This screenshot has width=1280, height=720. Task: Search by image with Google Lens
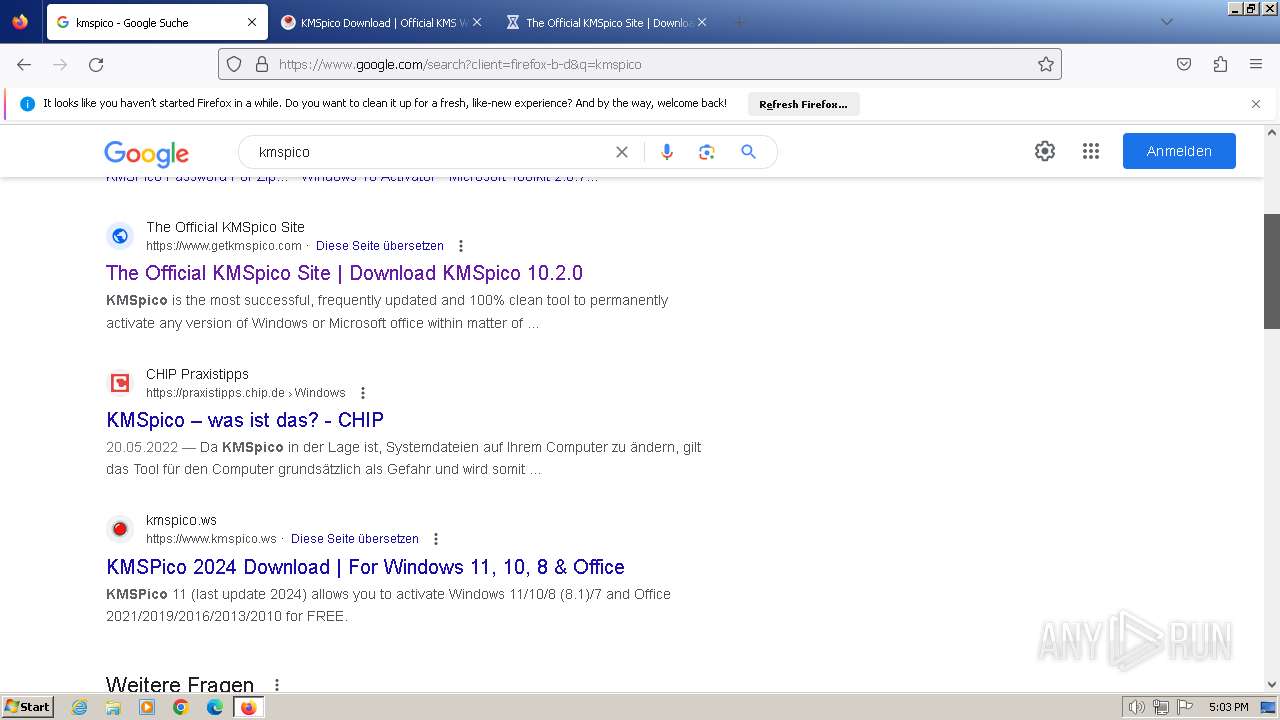(x=707, y=152)
